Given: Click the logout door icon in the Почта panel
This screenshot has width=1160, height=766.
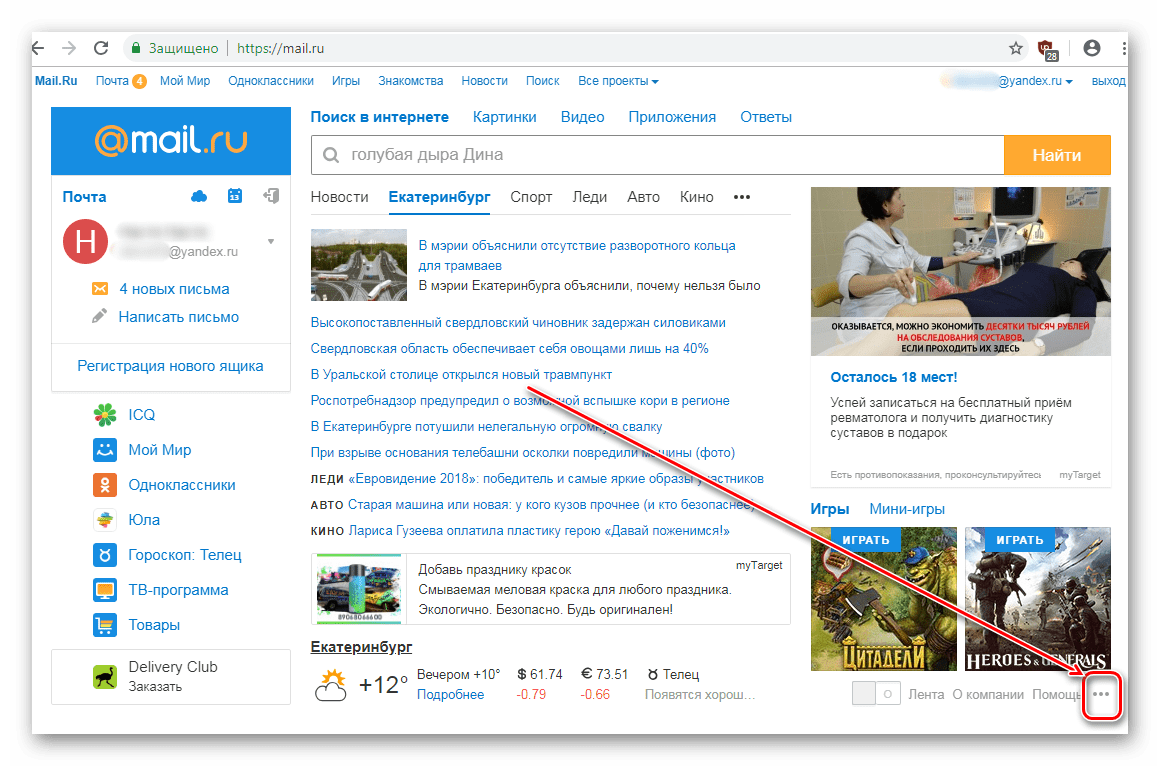Looking at the screenshot, I should (271, 196).
